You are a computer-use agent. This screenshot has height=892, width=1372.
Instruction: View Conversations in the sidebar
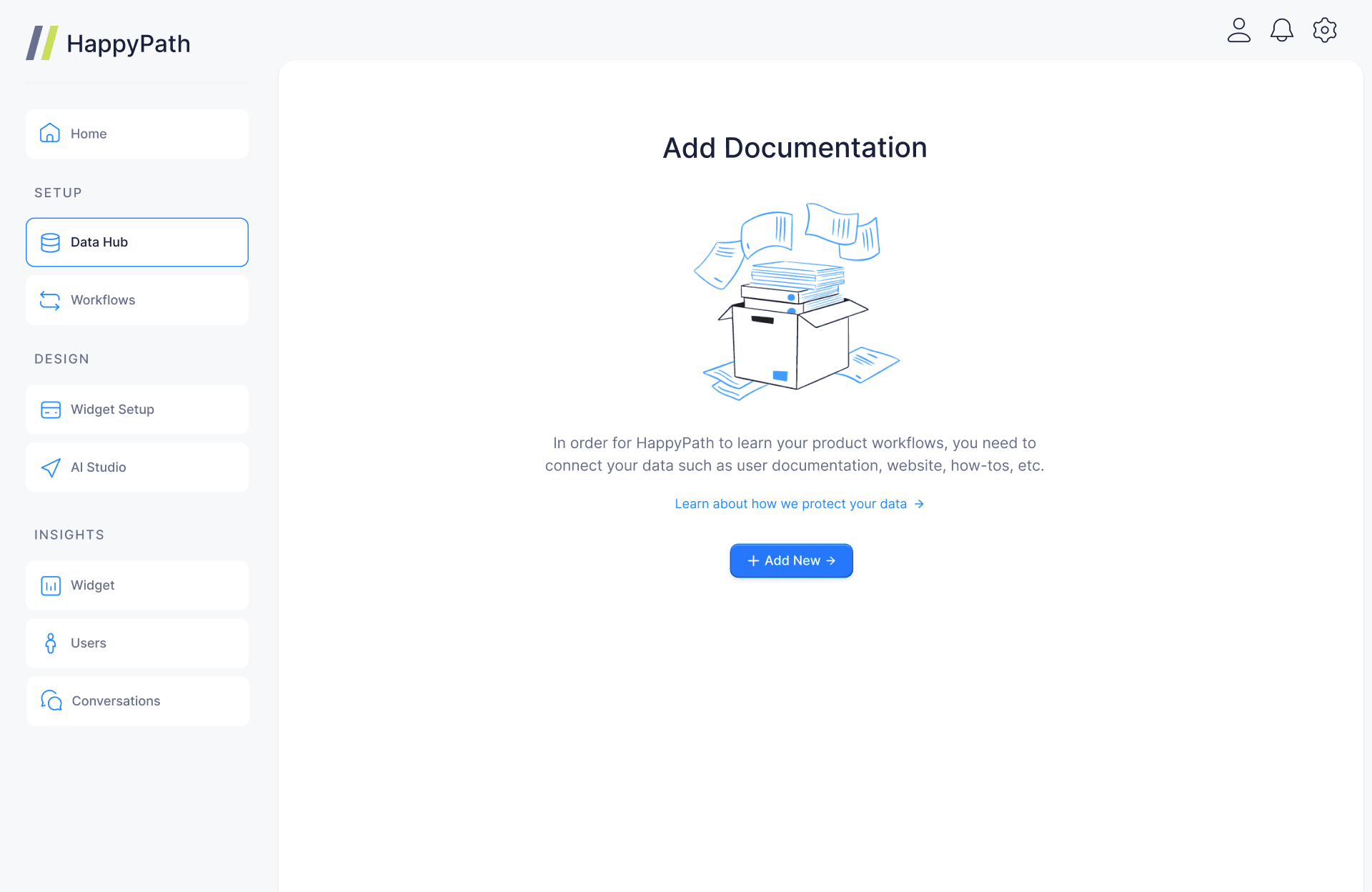click(x=138, y=701)
